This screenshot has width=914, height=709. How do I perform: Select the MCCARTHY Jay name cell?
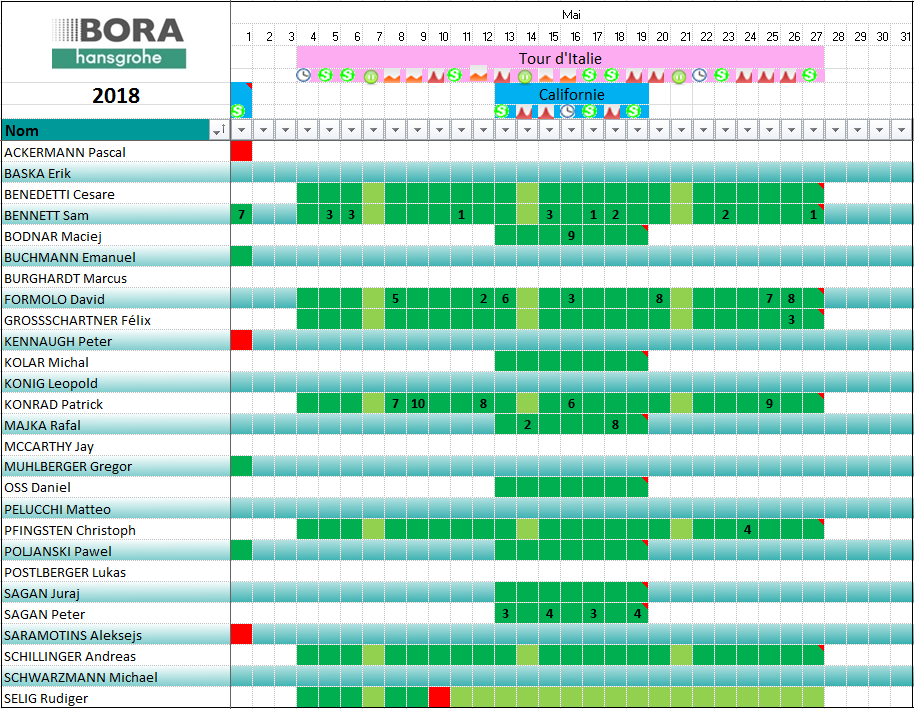point(115,445)
